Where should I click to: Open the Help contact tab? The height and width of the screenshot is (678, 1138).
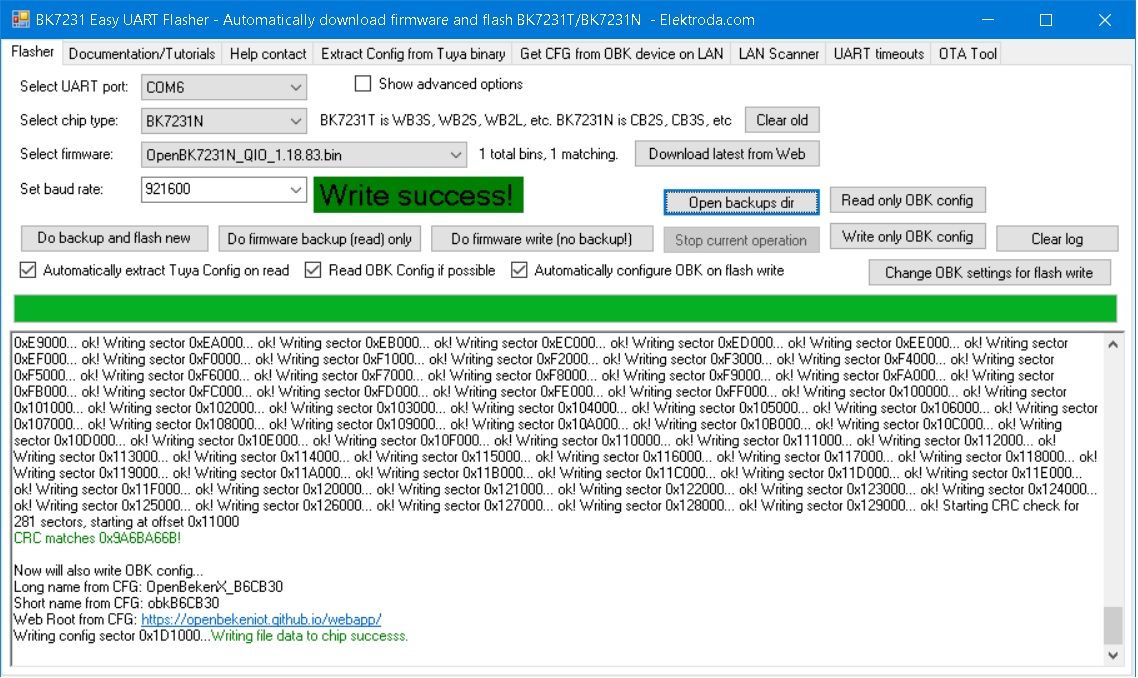click(268, 54)
